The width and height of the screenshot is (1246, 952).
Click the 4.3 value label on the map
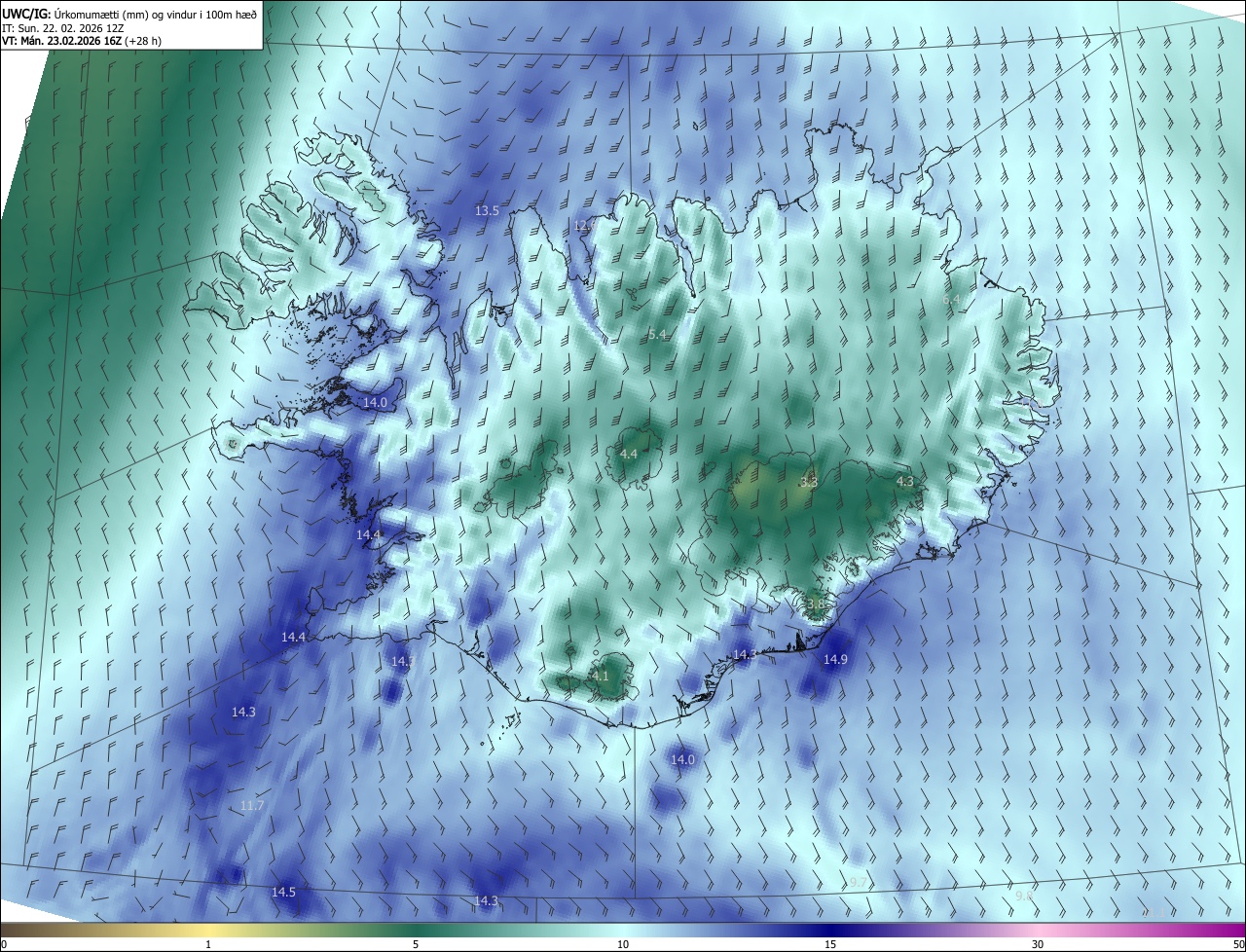(x=904, y=481)
